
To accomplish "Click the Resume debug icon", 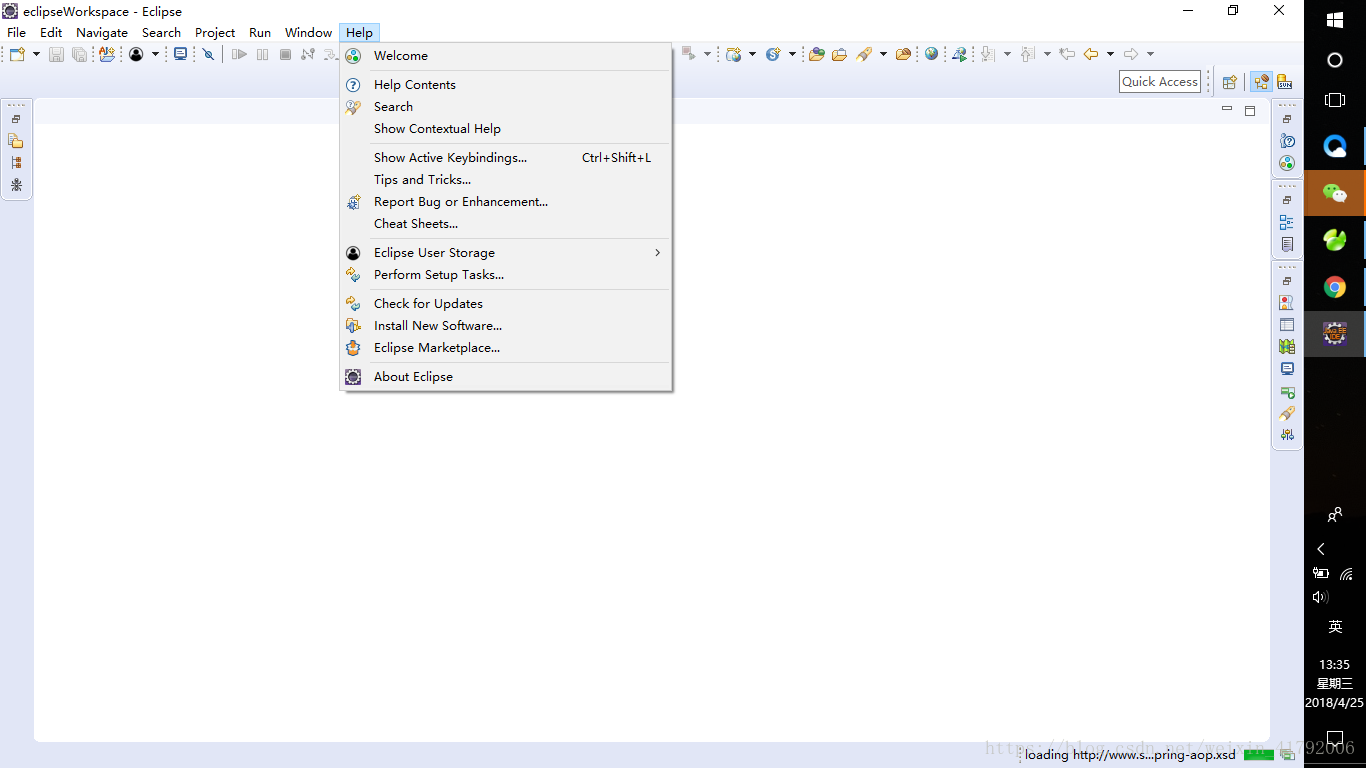I will [239, 54].
